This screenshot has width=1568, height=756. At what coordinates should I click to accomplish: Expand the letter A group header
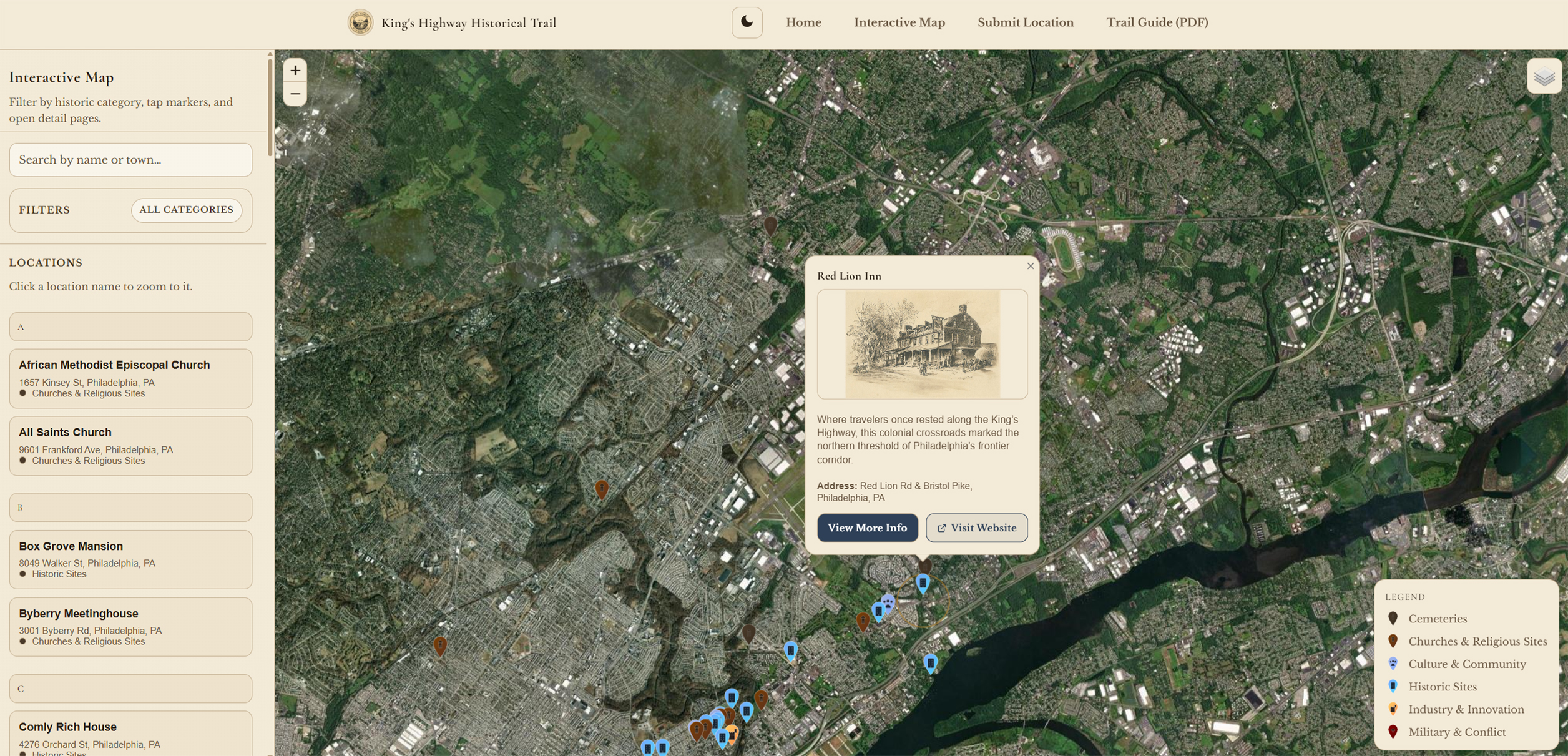click(130, 326)
